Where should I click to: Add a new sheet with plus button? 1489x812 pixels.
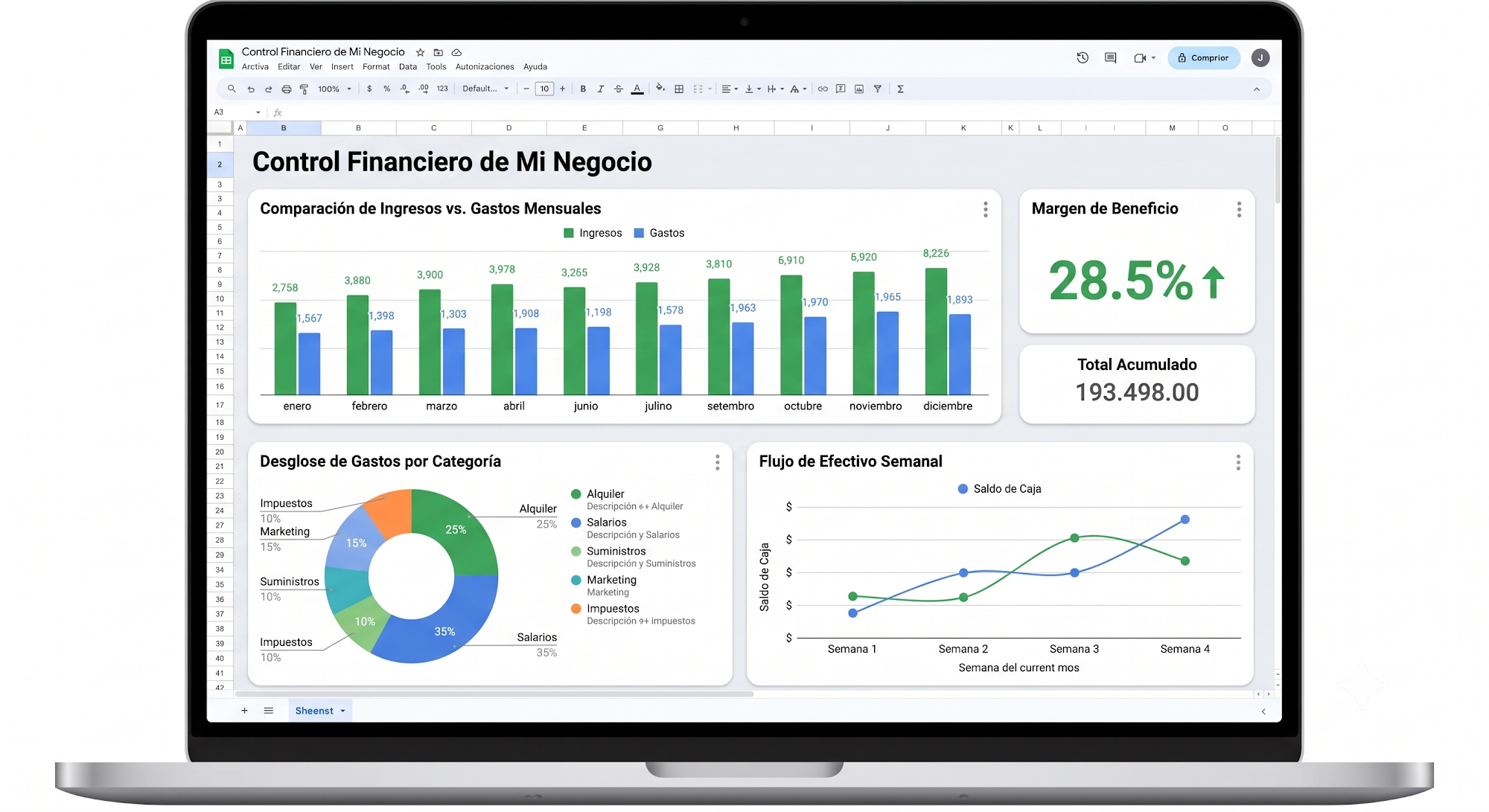point(244,711)
